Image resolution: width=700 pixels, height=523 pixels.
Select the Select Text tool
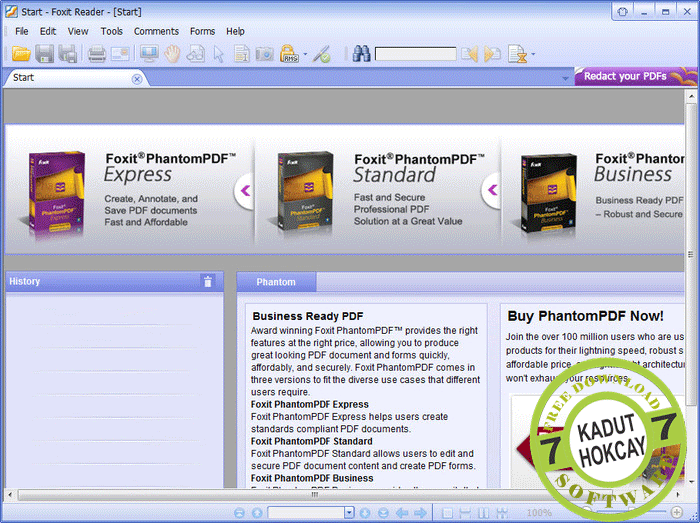(242, 54)
